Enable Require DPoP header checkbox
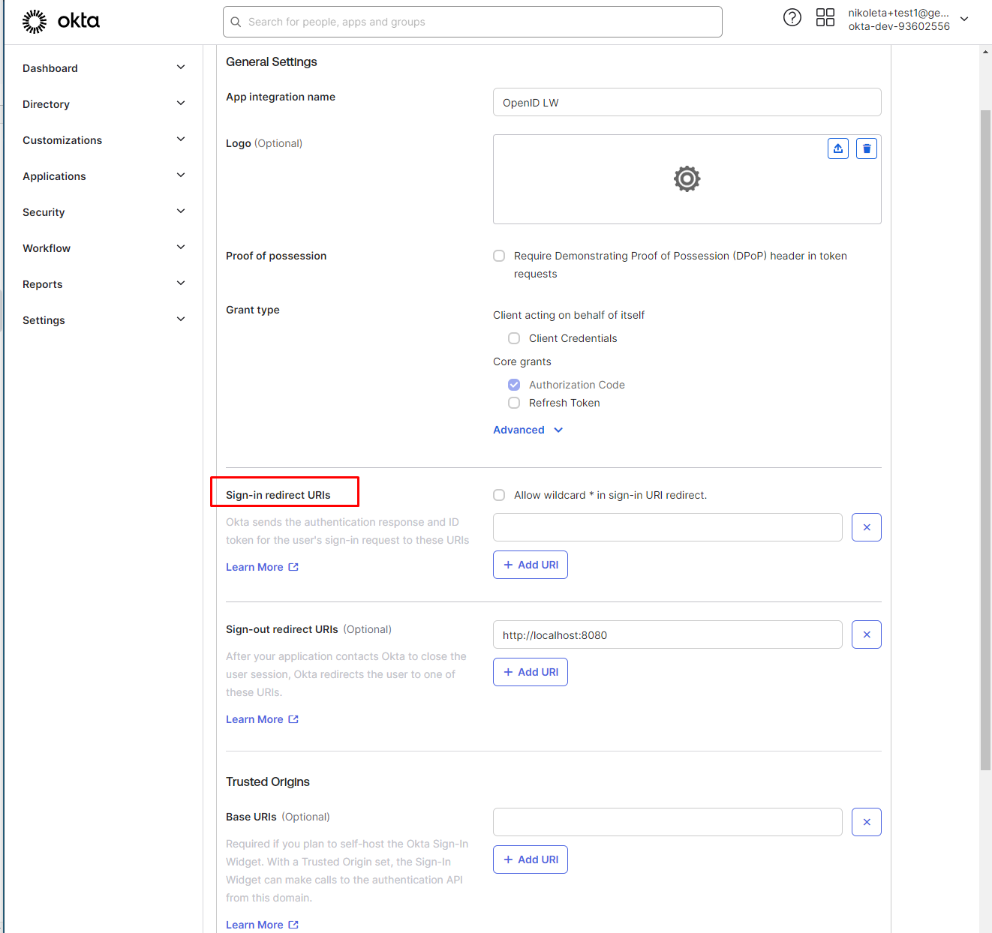Viewport: 992px width, 933px height. (x=499, y=256)
